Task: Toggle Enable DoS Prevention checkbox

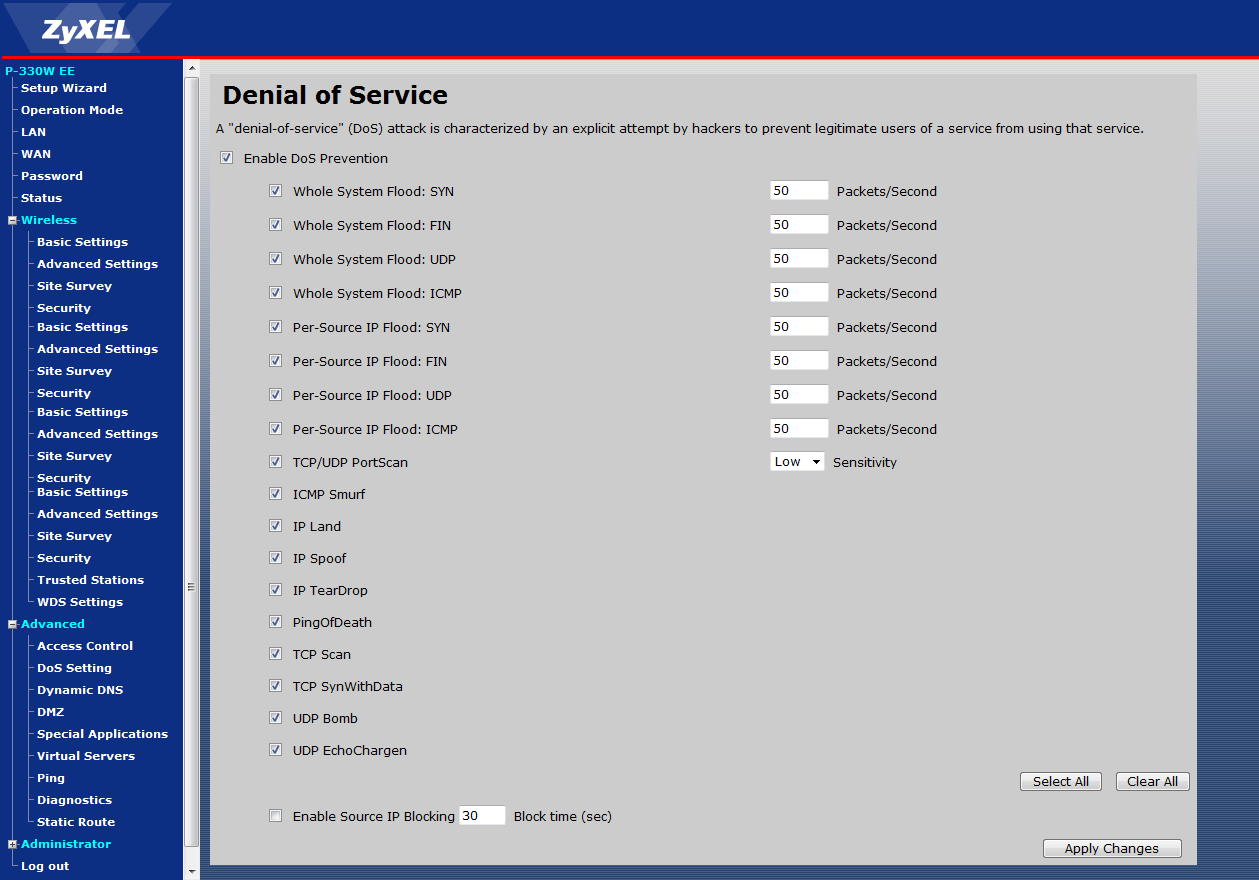Action: [226, 158]
